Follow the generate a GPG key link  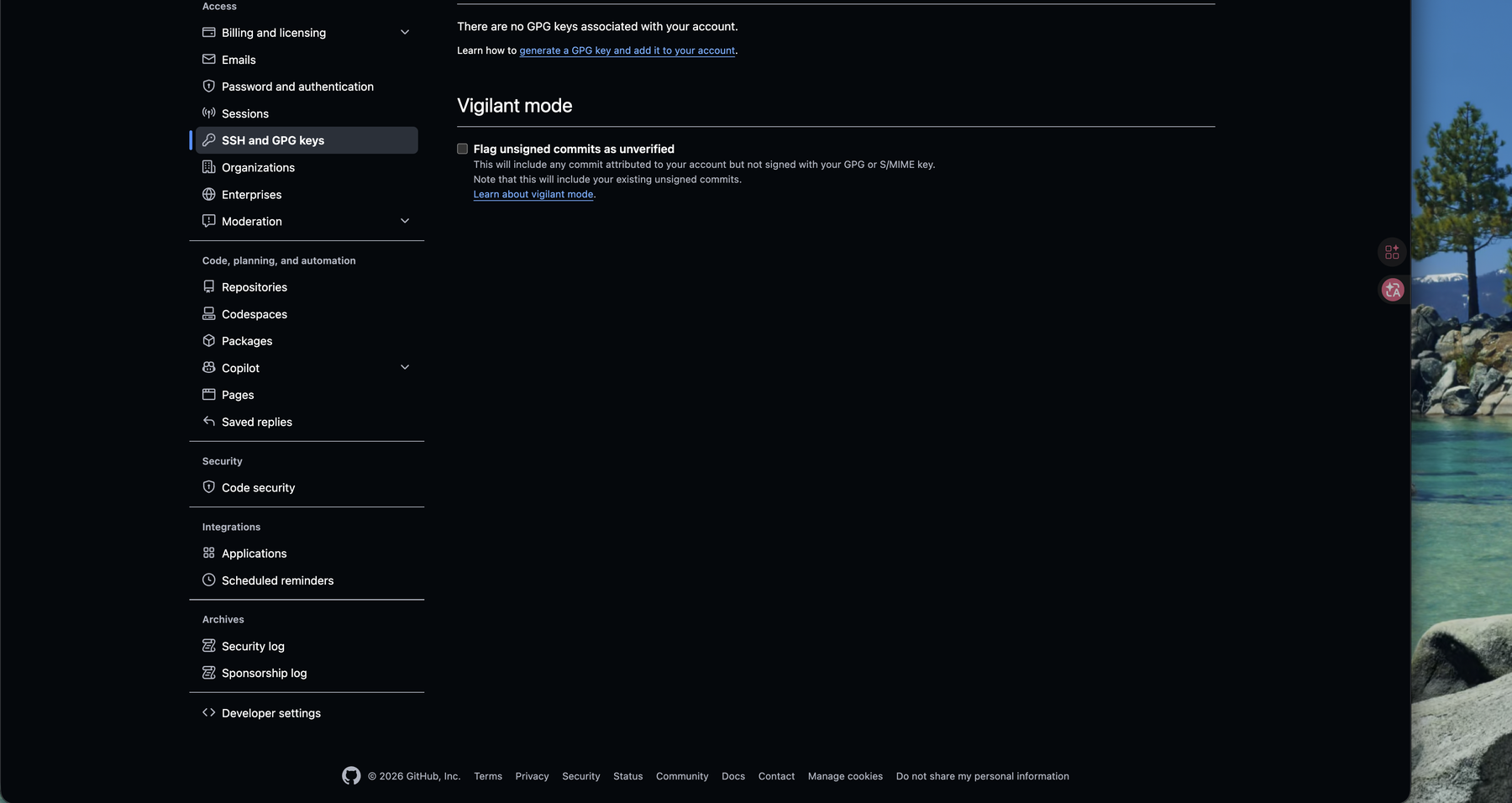627,50
